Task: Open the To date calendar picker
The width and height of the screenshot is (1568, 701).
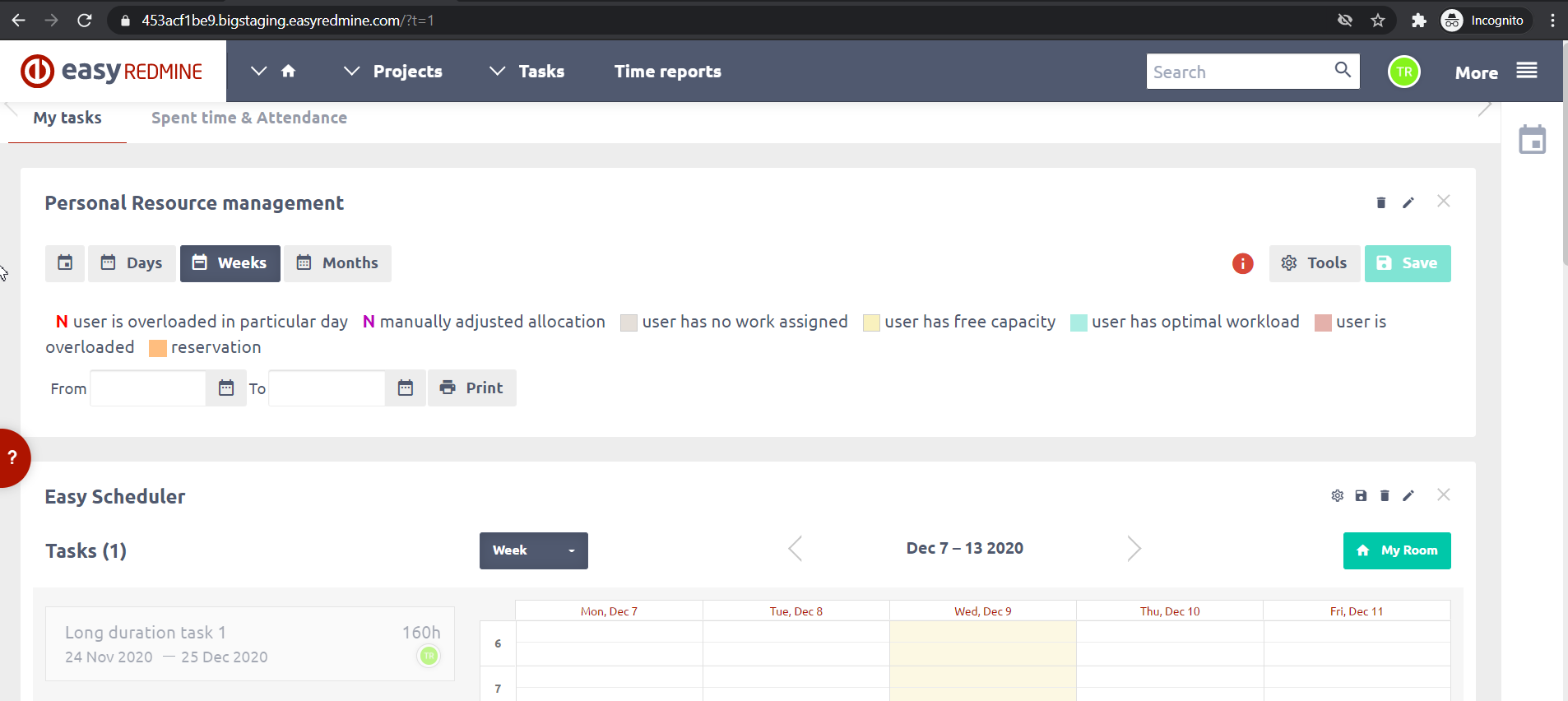Action: [406, 388]
